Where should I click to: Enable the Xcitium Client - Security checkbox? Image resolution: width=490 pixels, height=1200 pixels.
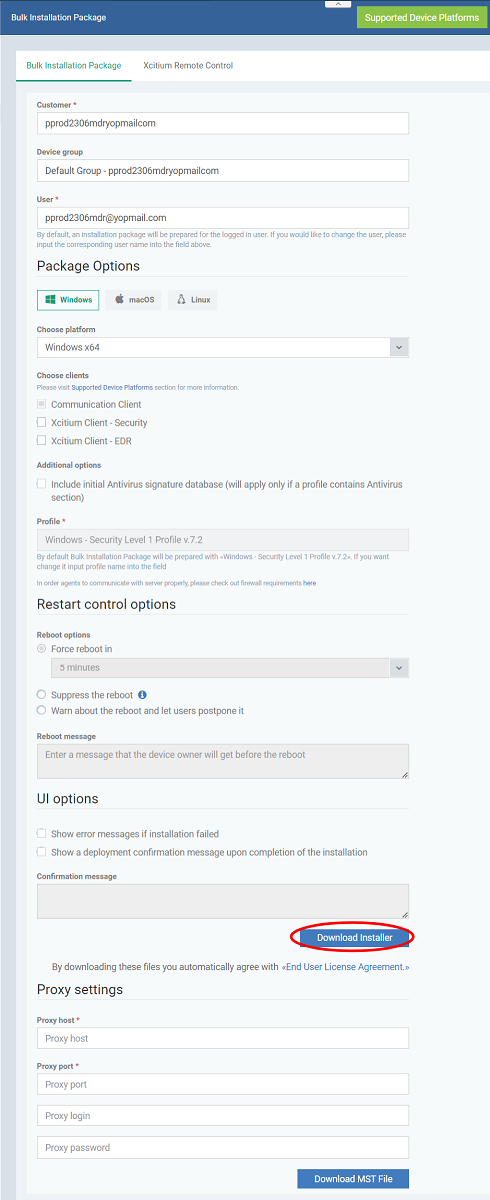point(41,422)
